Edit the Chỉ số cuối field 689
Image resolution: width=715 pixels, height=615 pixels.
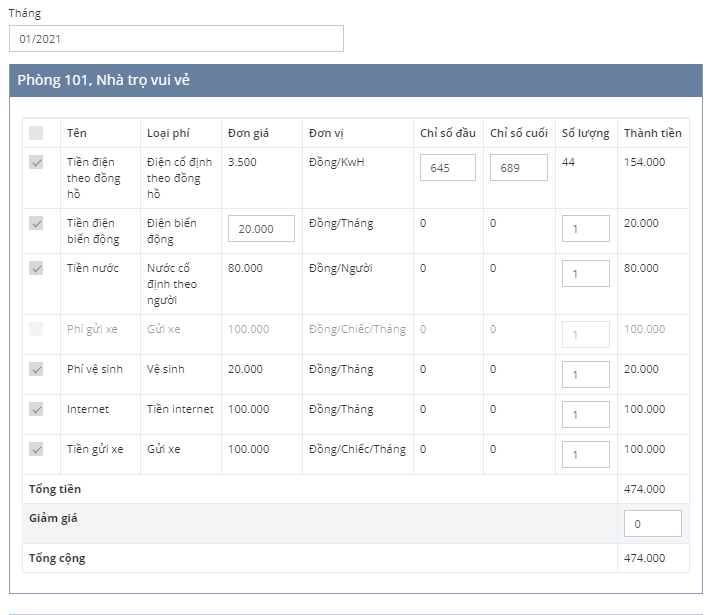pos(518,168)
